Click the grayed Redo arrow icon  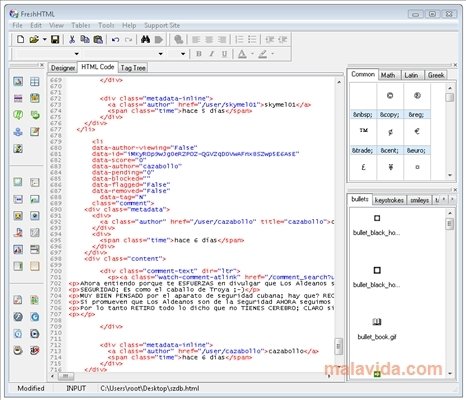128,40
